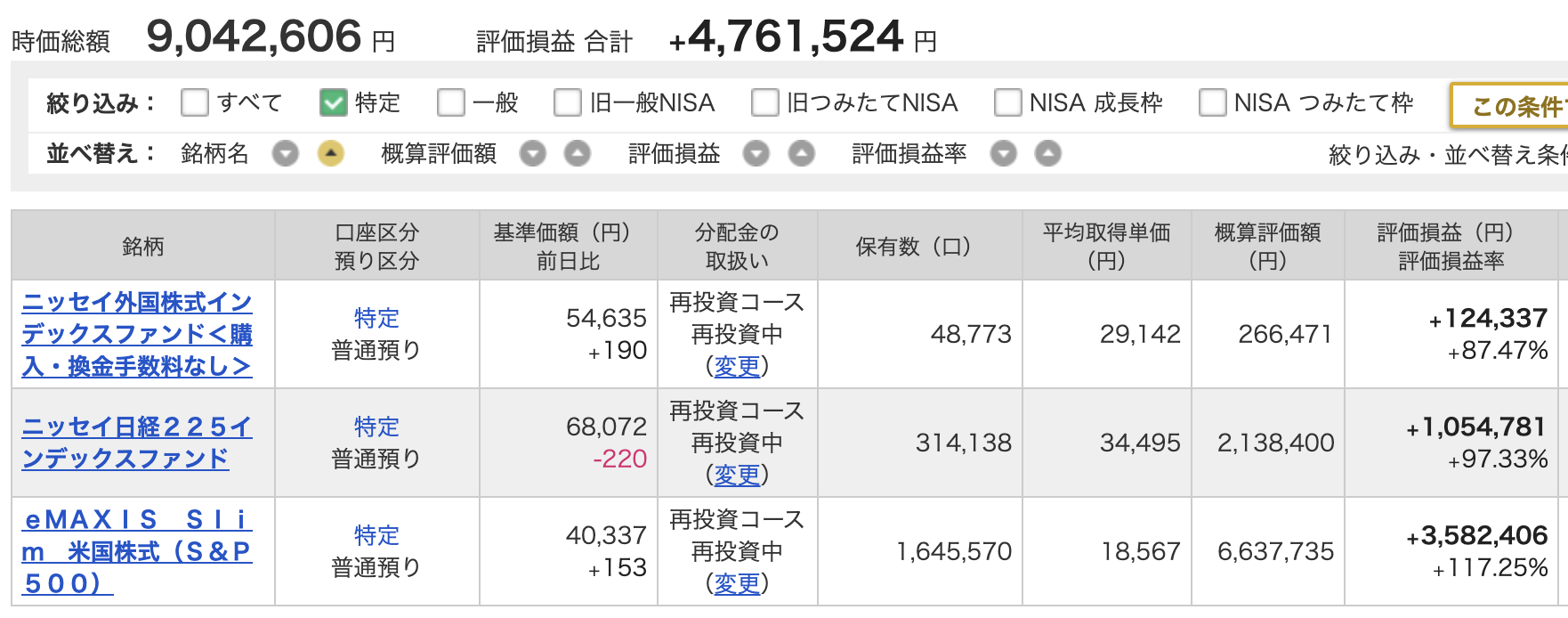Click the down arrow sort icon for 銘柄名
Screen dimensions: 1568x618
(286, 154)
